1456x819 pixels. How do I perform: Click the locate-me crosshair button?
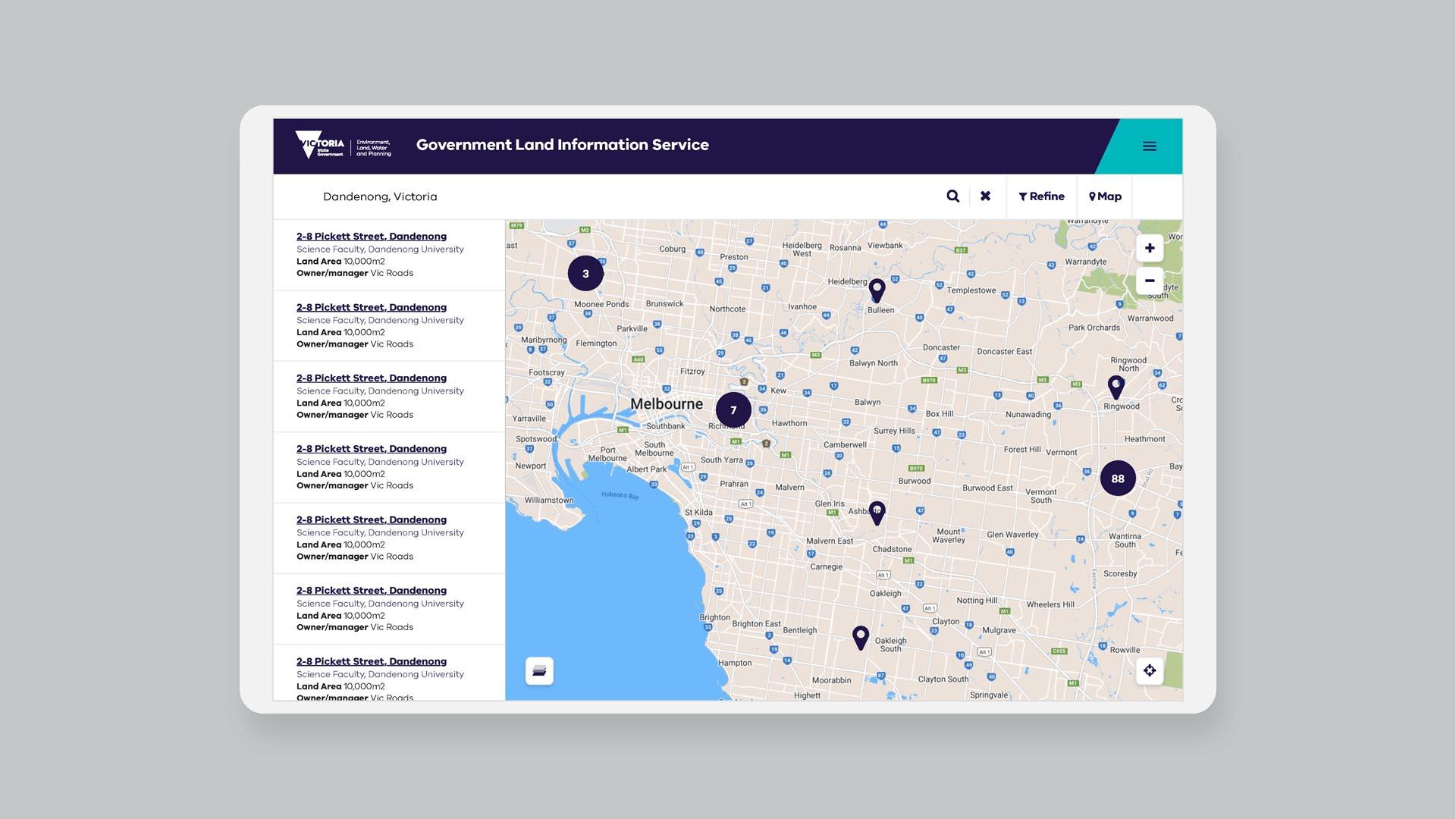point(1149,670)
